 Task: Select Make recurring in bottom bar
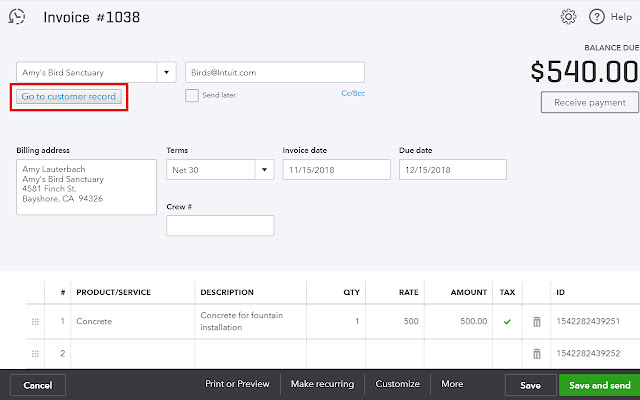(322, 384)
